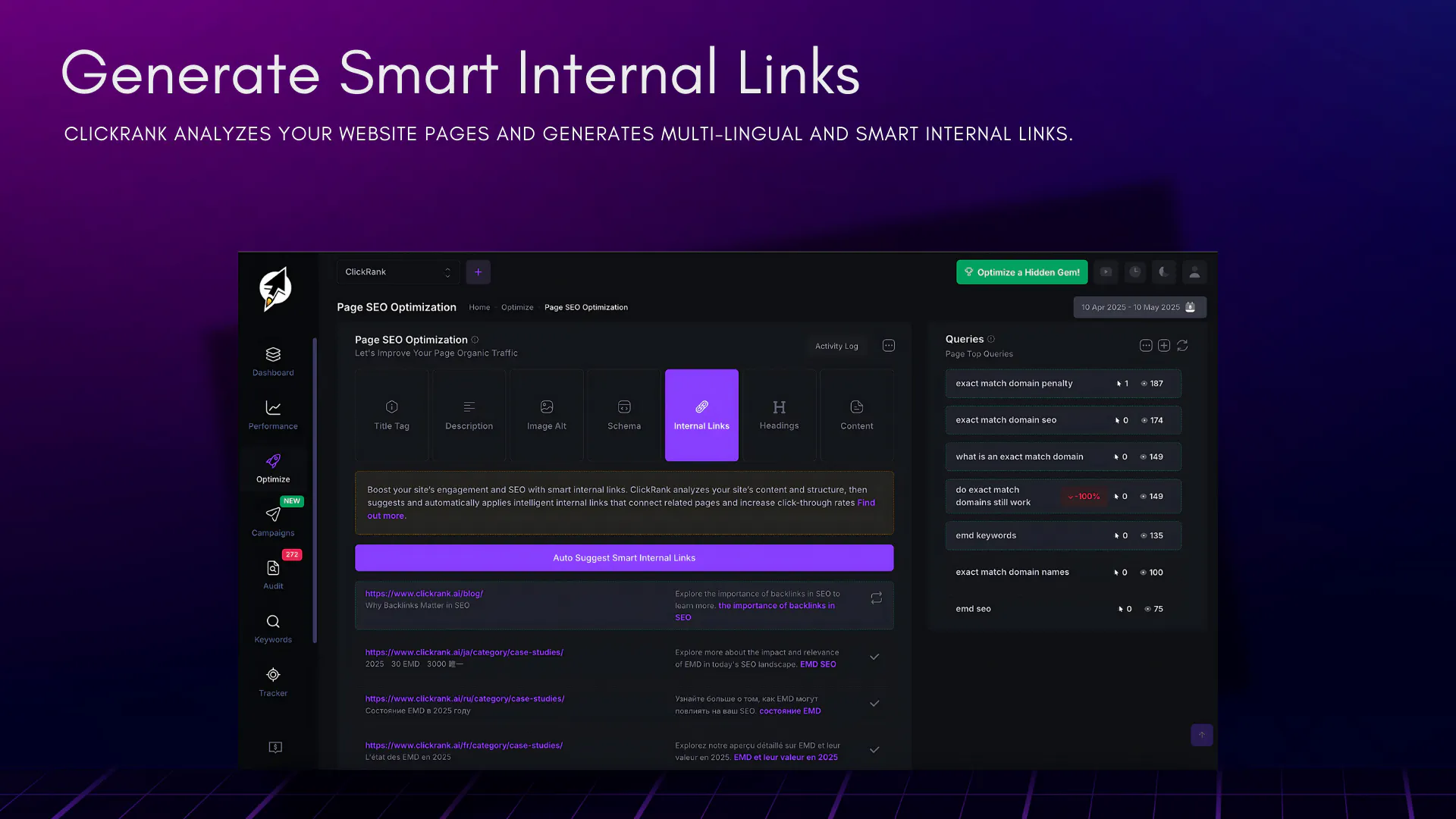Select the 'emd keywords' query
The image size is (1456, 819).
(x=1063, y=535)
